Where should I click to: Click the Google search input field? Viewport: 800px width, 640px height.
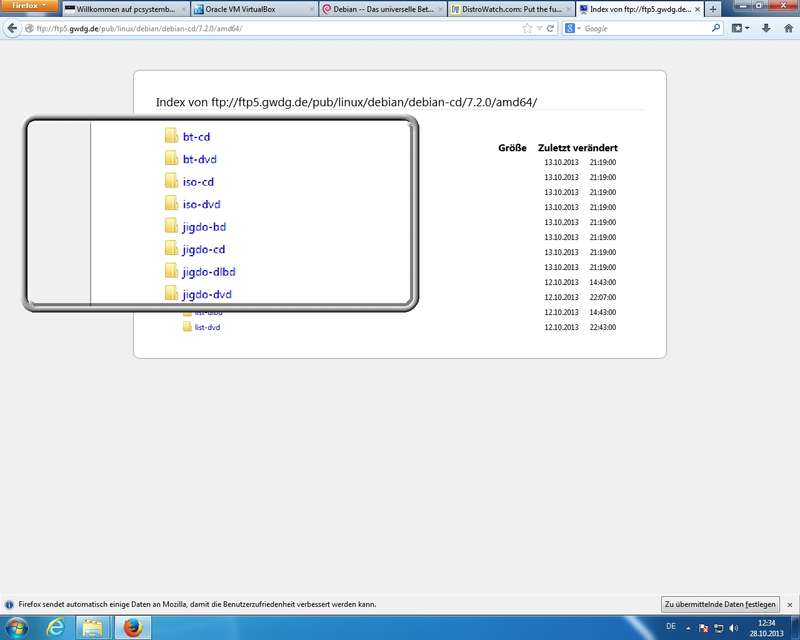645,29
